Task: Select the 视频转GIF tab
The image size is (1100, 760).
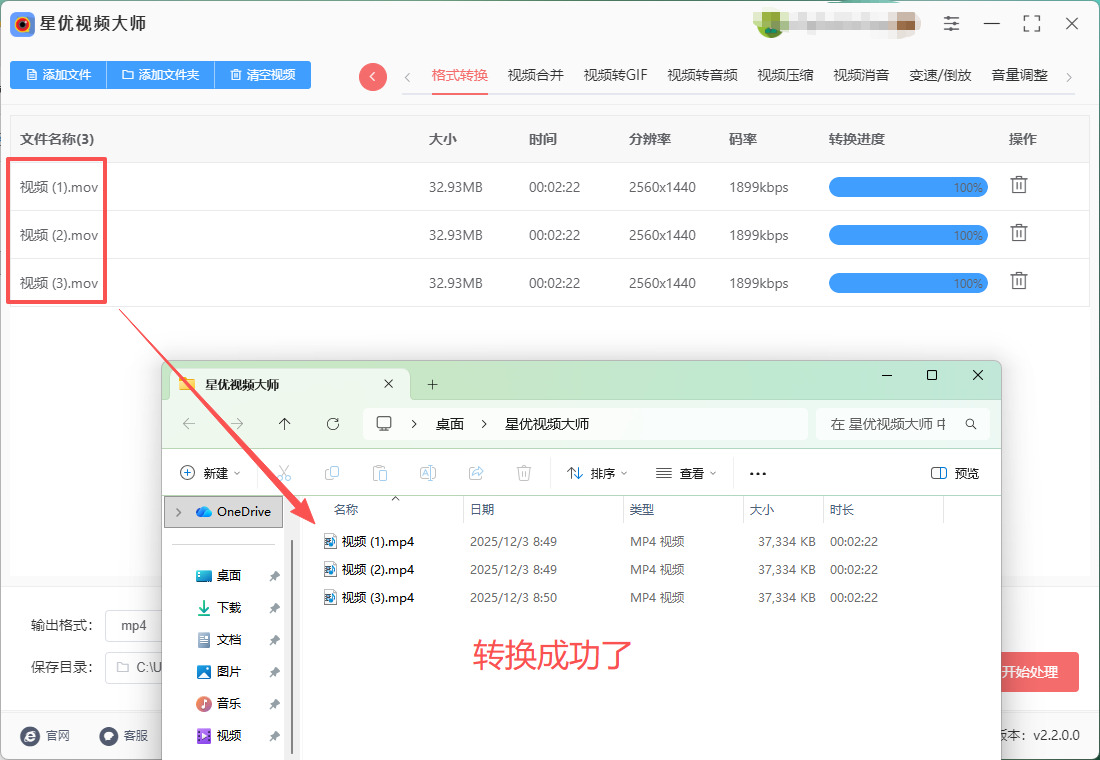Action: coord(615,75)
